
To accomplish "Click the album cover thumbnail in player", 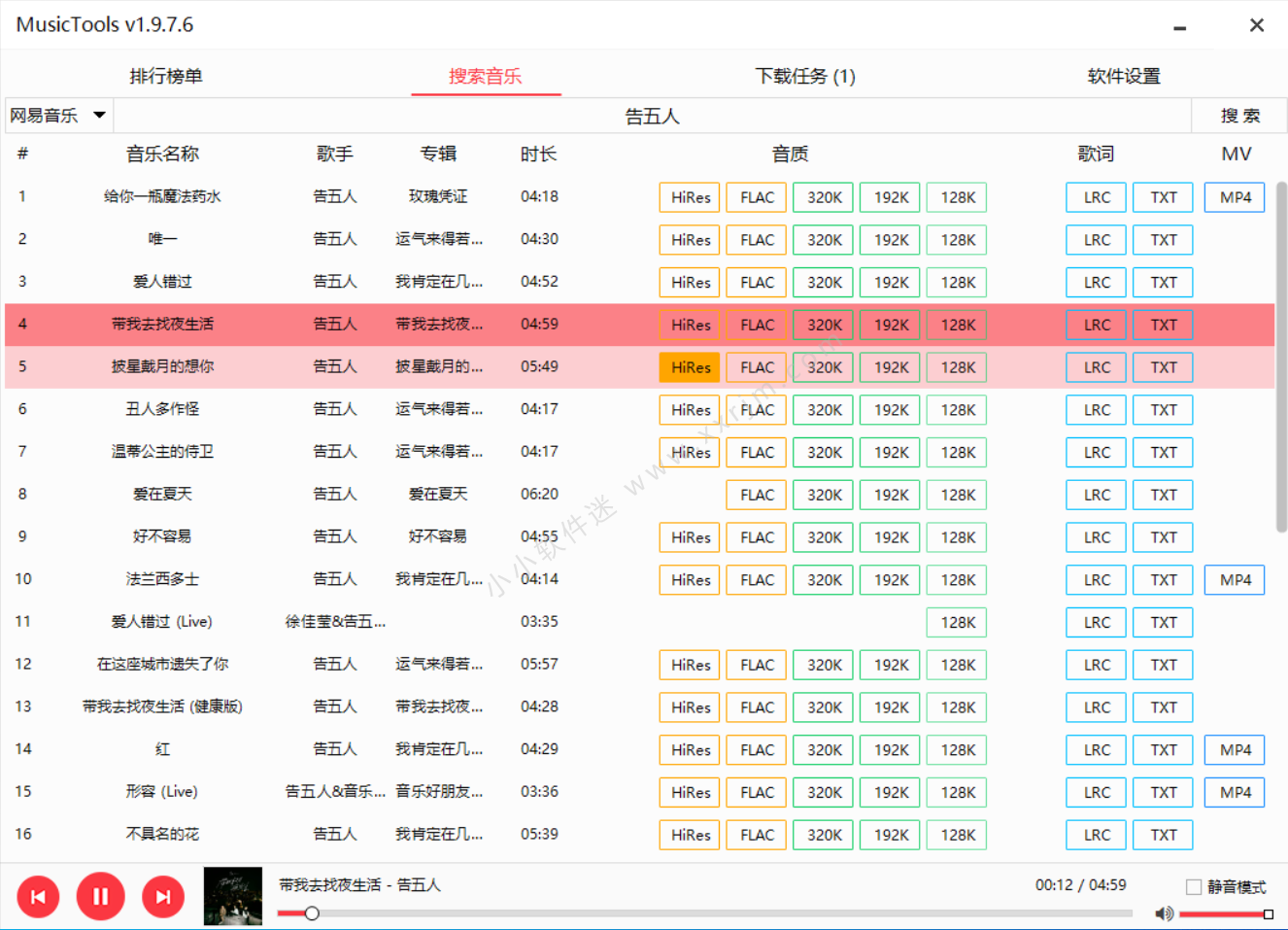I will (x=233, y=896).
